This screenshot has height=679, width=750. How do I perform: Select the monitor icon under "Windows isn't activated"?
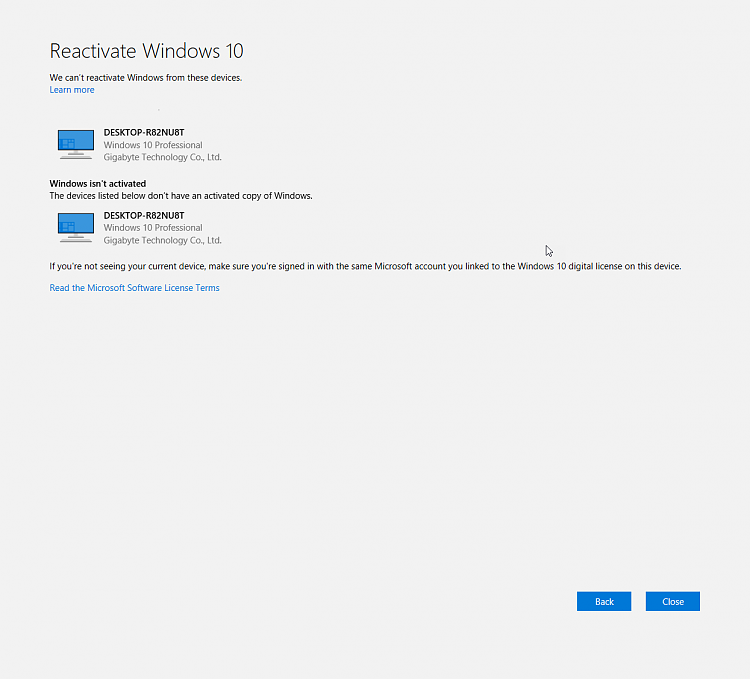76,228
